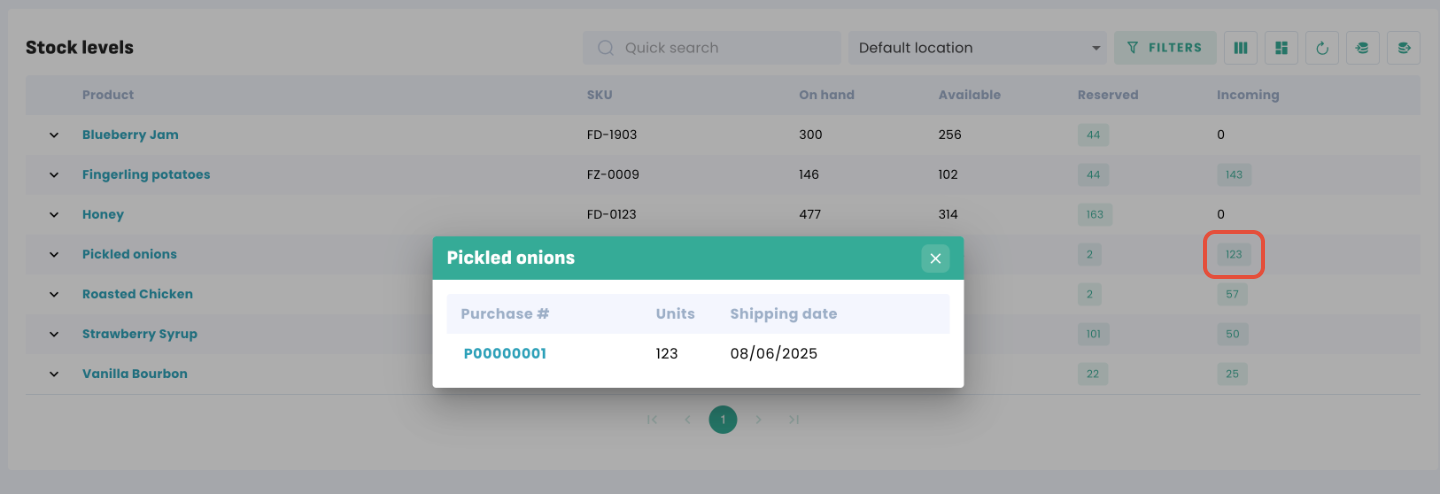This screenshot has width=1440, height=494.
Task: Go to the last page of results
Action: click(x=793, y=419)
